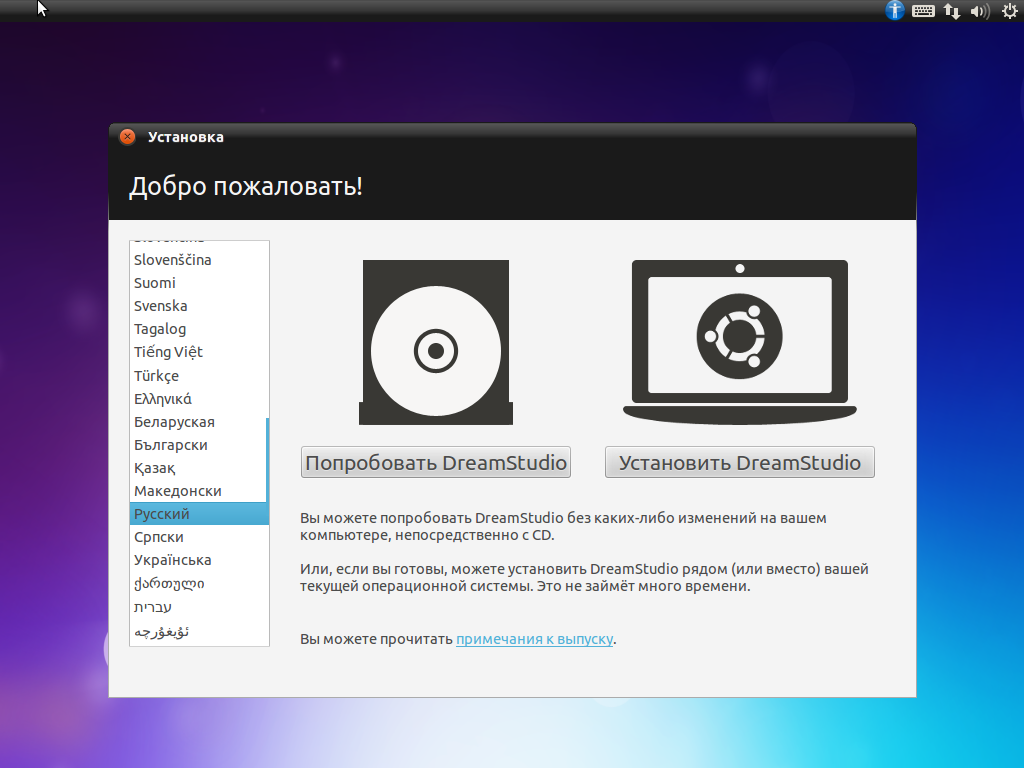Viewport: 1024px width, 768px height.
Task: Choose ქართული from the language list
Action: click(x=199, y=583)
